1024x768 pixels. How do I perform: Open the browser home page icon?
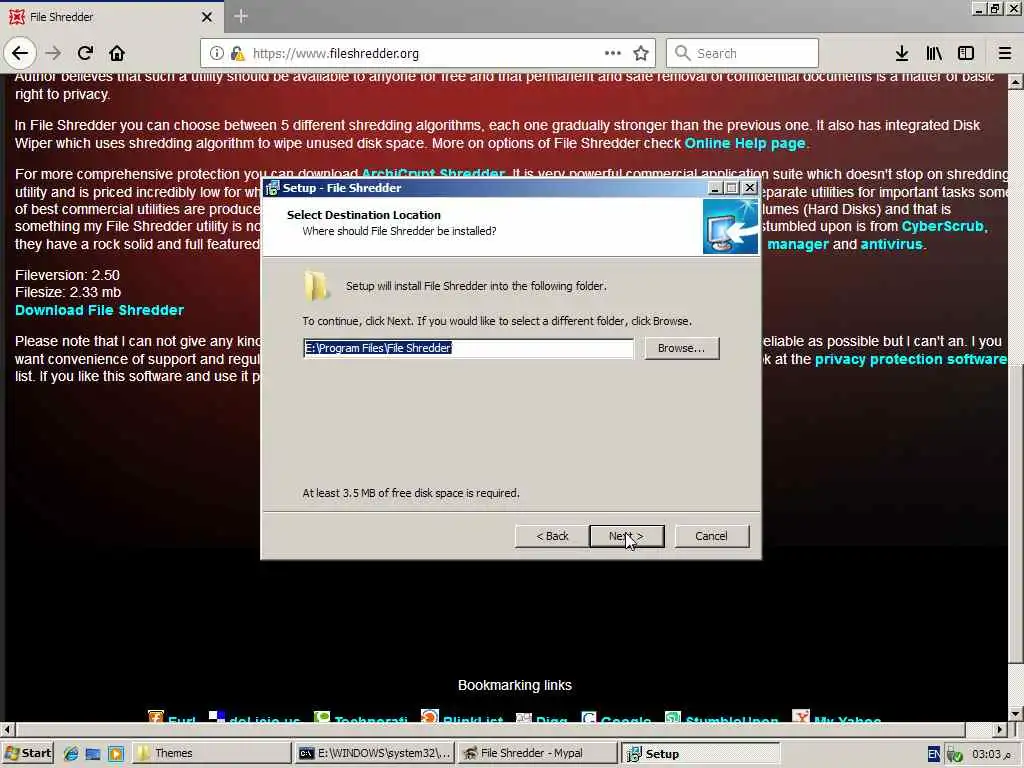click(117, 53)
